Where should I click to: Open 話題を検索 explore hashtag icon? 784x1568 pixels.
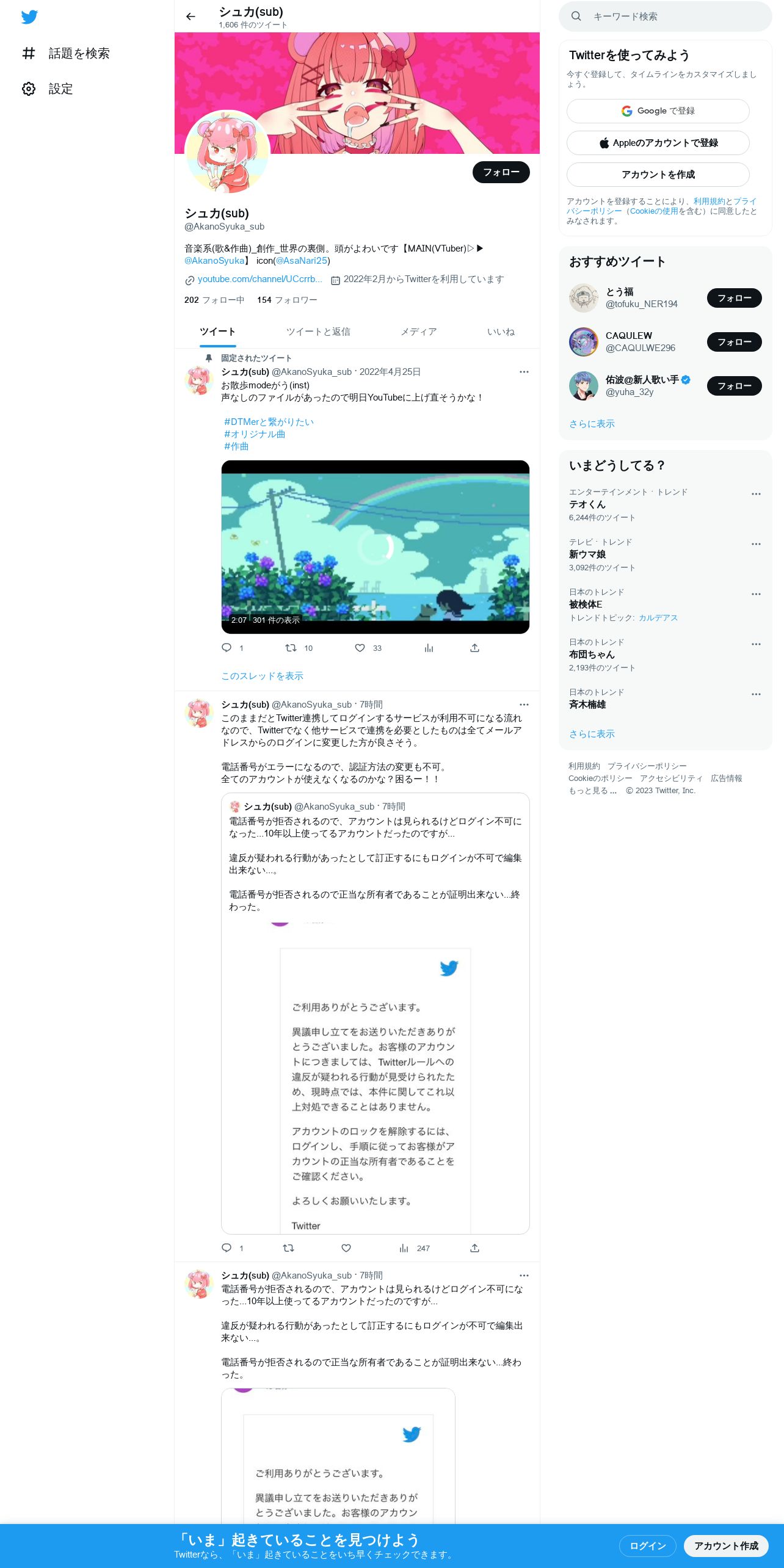(x=29, y=54)
